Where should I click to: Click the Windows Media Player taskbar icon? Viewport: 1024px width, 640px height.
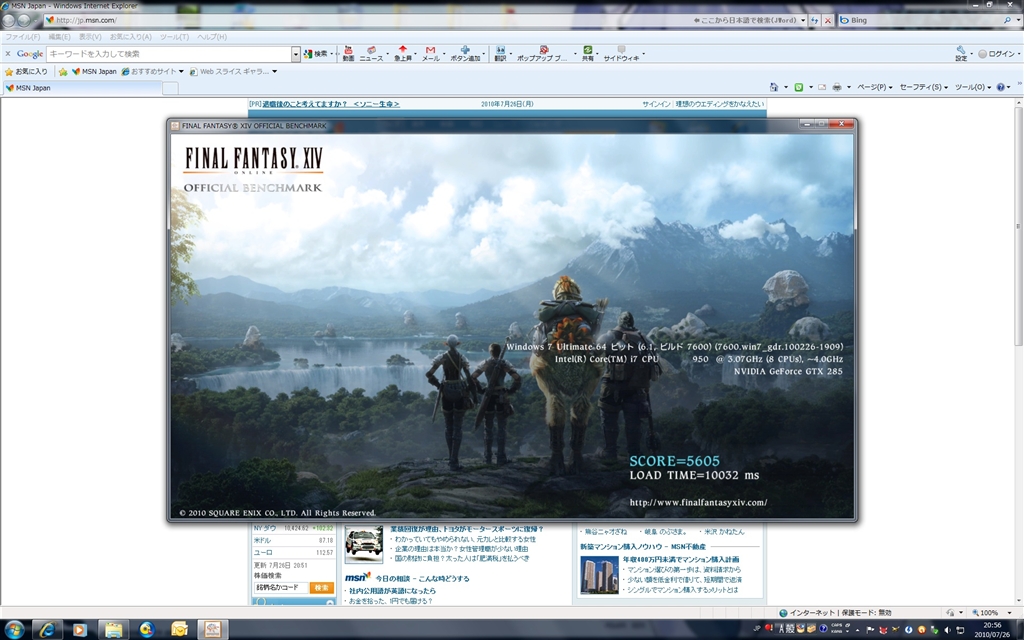click(80, 630)
